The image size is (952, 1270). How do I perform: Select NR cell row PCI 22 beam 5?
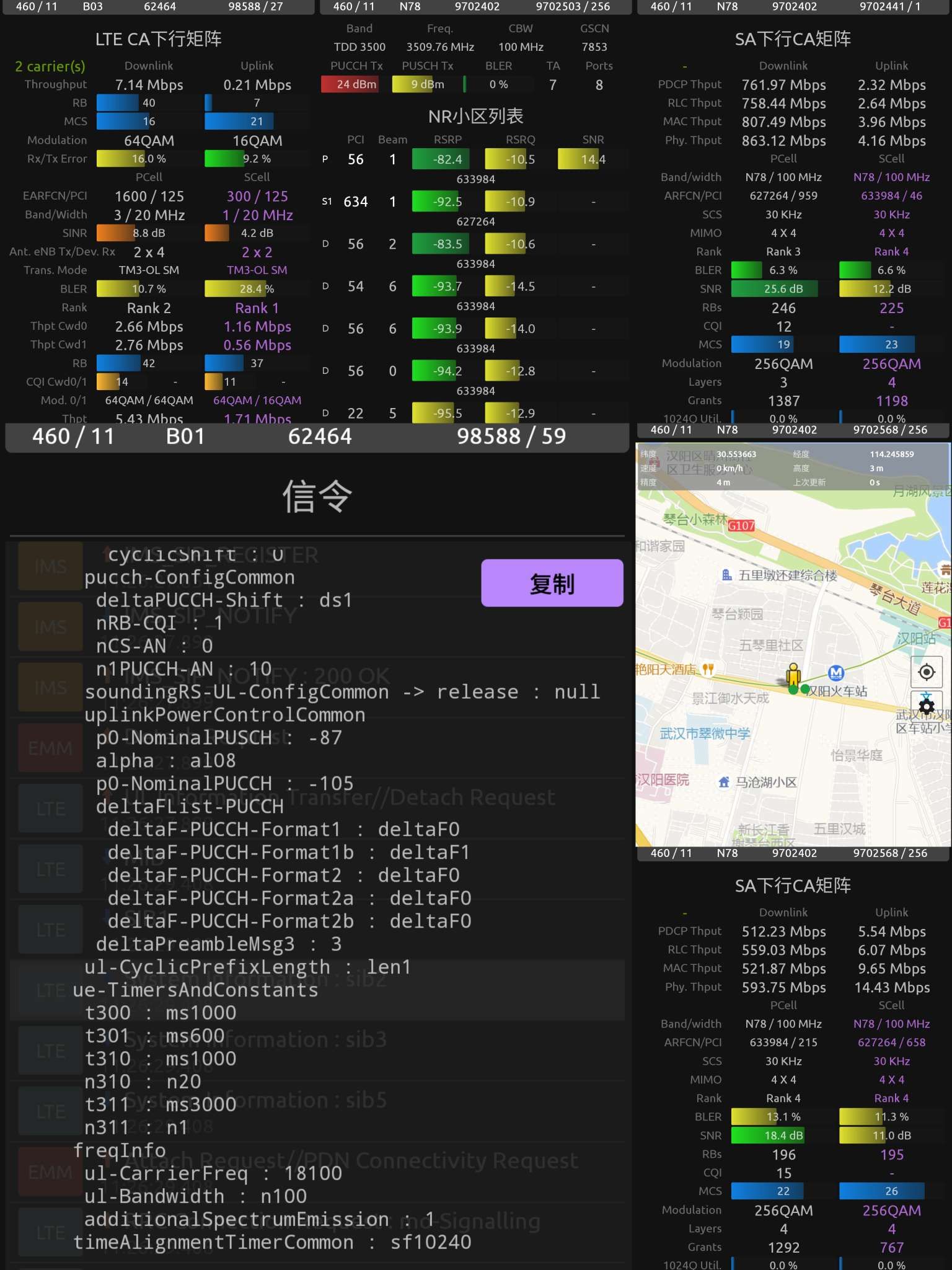click(x=475, y=412)
